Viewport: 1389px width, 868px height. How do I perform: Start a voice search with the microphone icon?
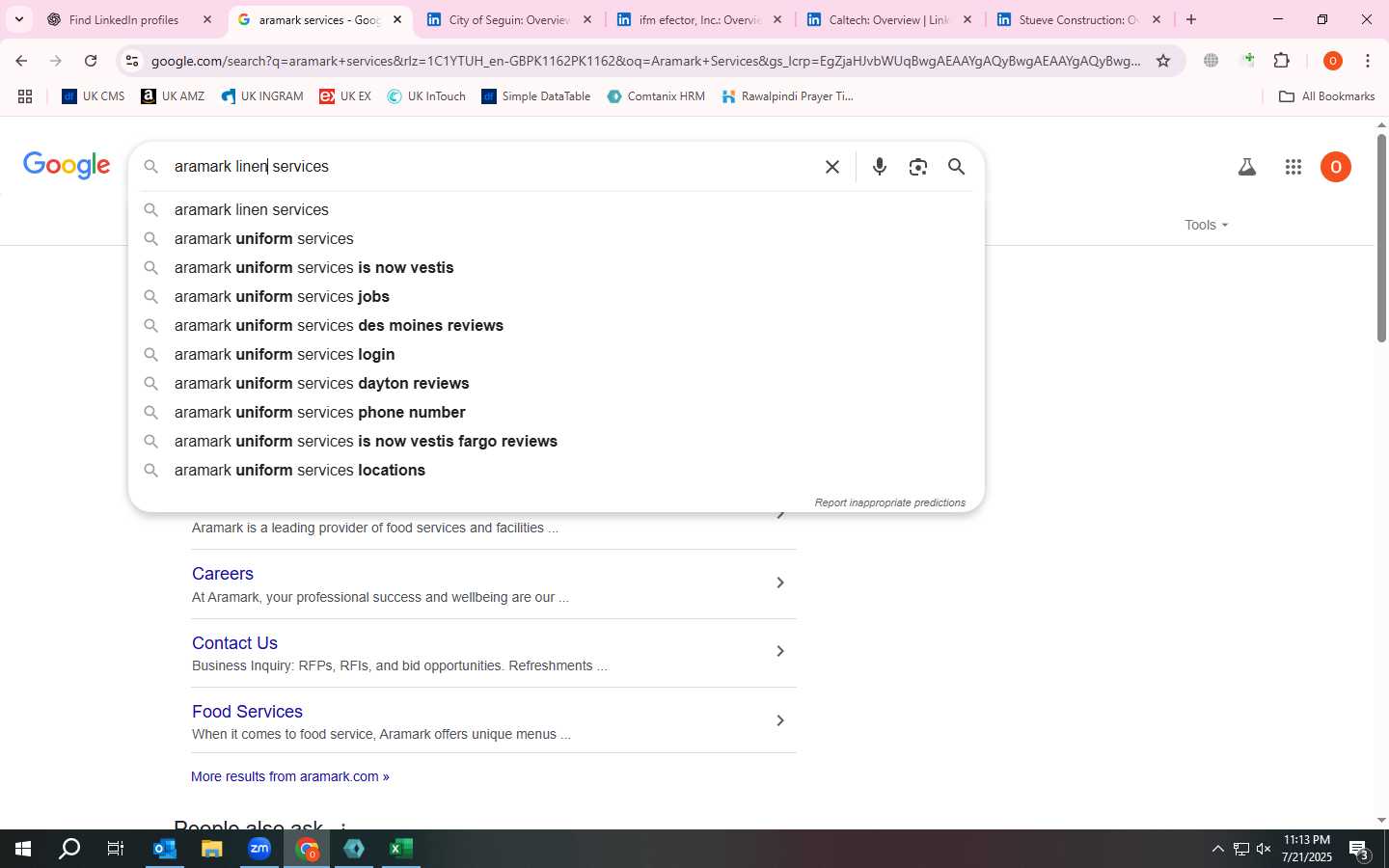(x=880, y=167)
